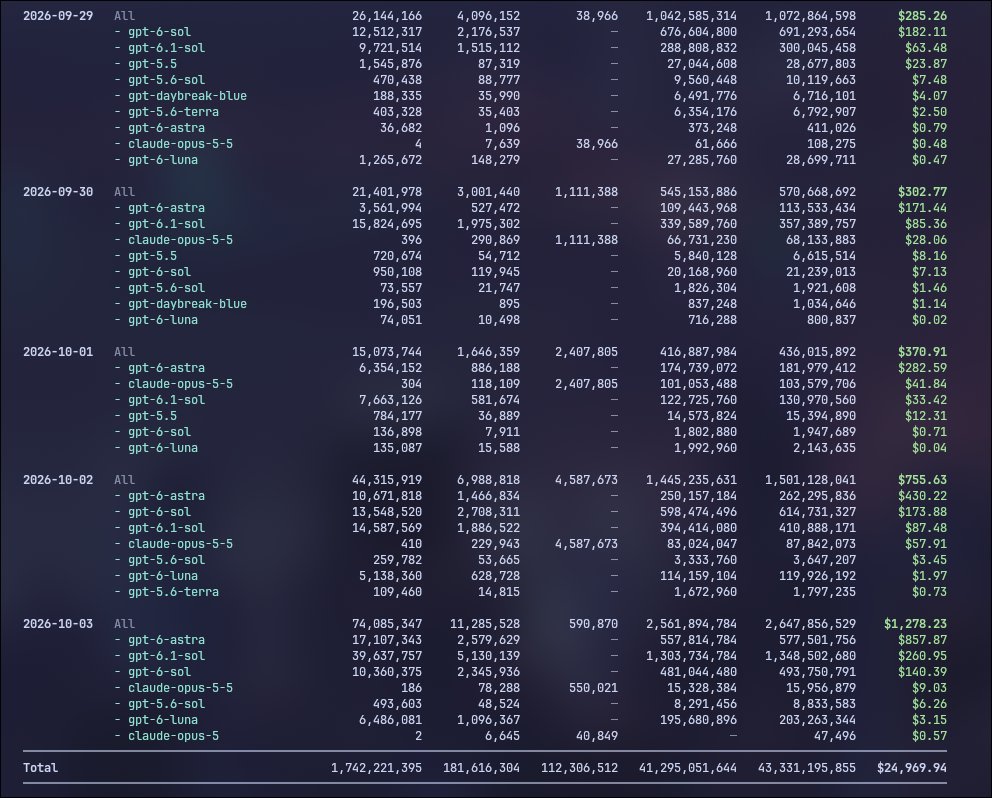Click the value 1,072,864,598
Viewport: 992px width, 798px height.
coord(810,16)
